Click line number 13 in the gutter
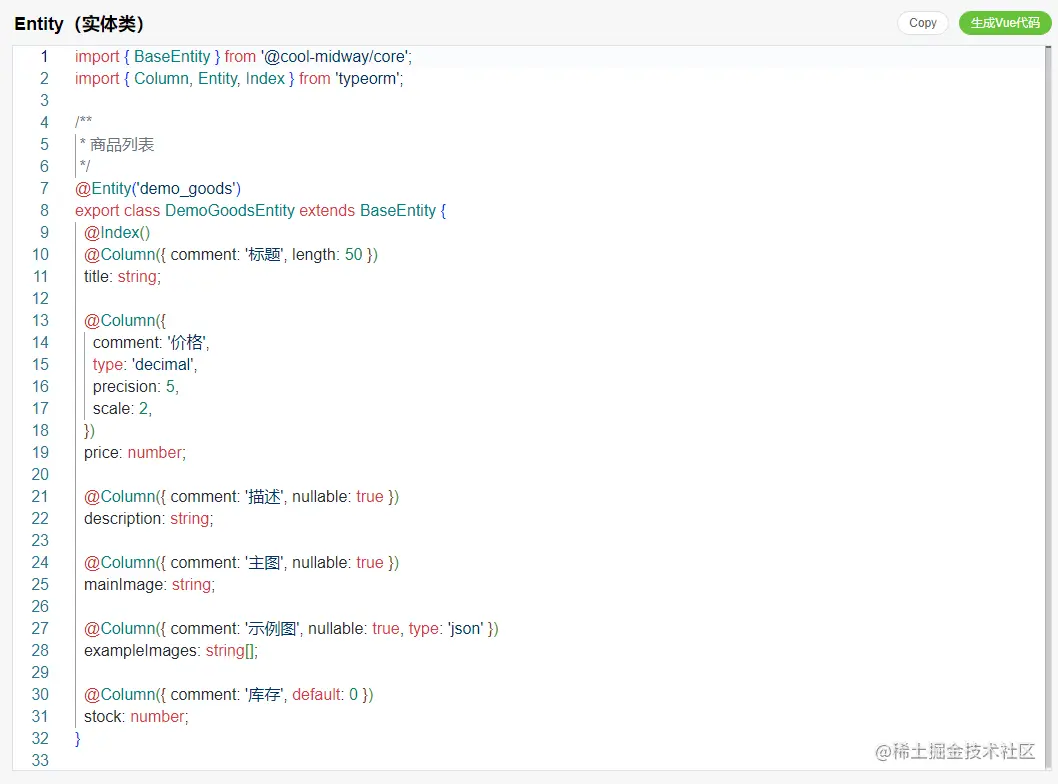The height and width of the screenshot is (784, 1058). click(40, 320)
